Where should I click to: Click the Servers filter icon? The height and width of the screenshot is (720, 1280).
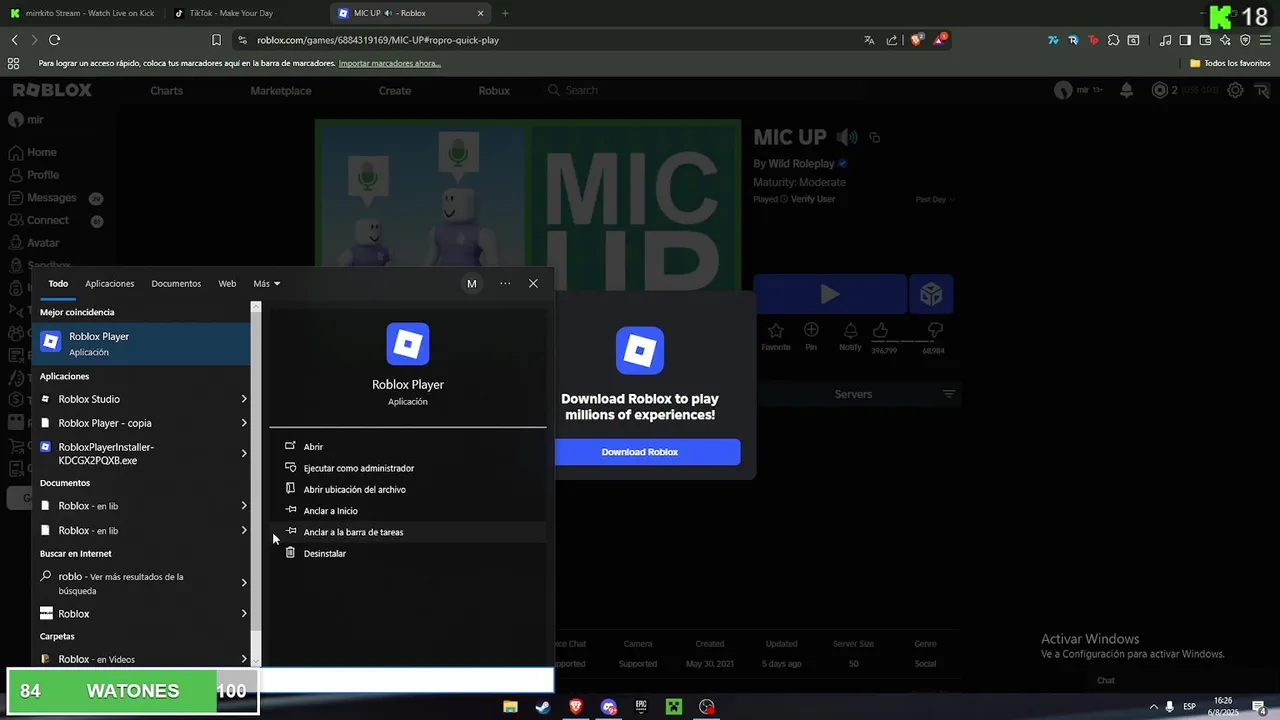point(949,394)
